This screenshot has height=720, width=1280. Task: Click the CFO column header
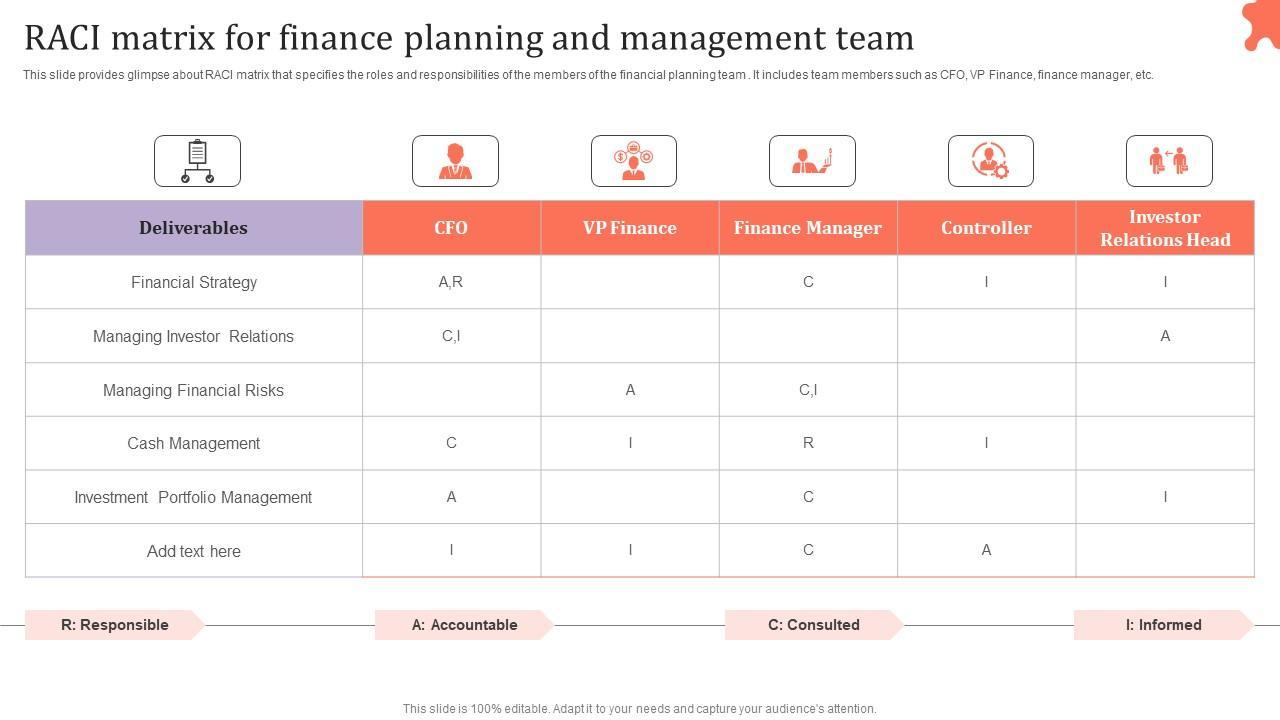pos(451,228)
